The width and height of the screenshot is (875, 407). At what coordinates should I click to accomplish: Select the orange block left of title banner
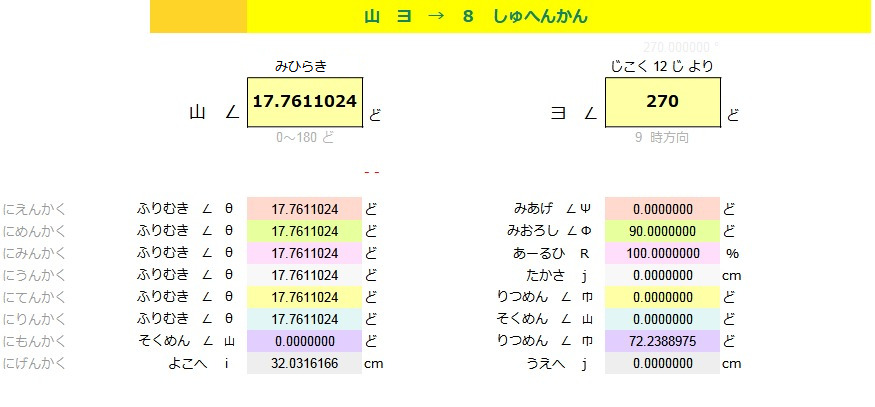coord(198,17)
